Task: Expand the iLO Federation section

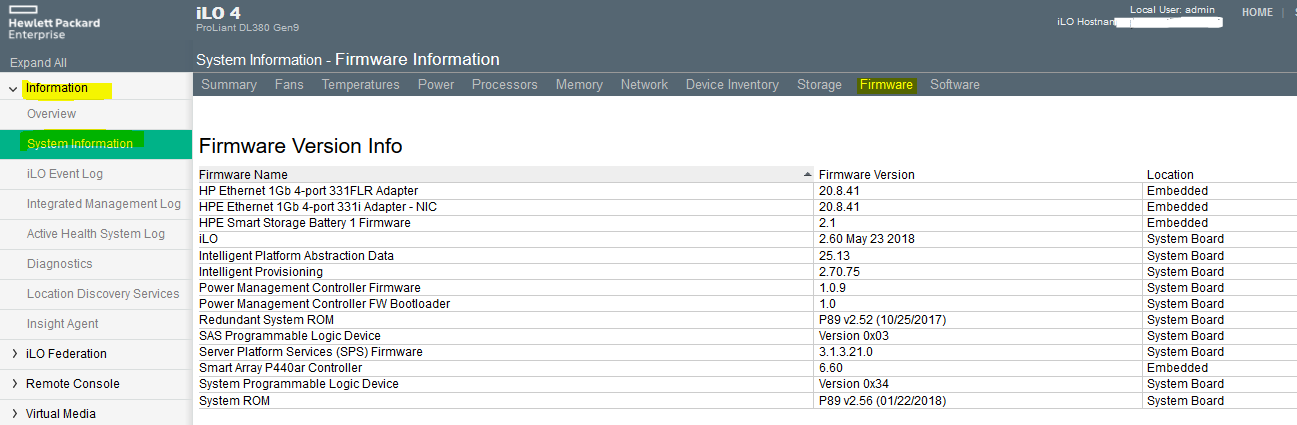Action: click(13, 354)
